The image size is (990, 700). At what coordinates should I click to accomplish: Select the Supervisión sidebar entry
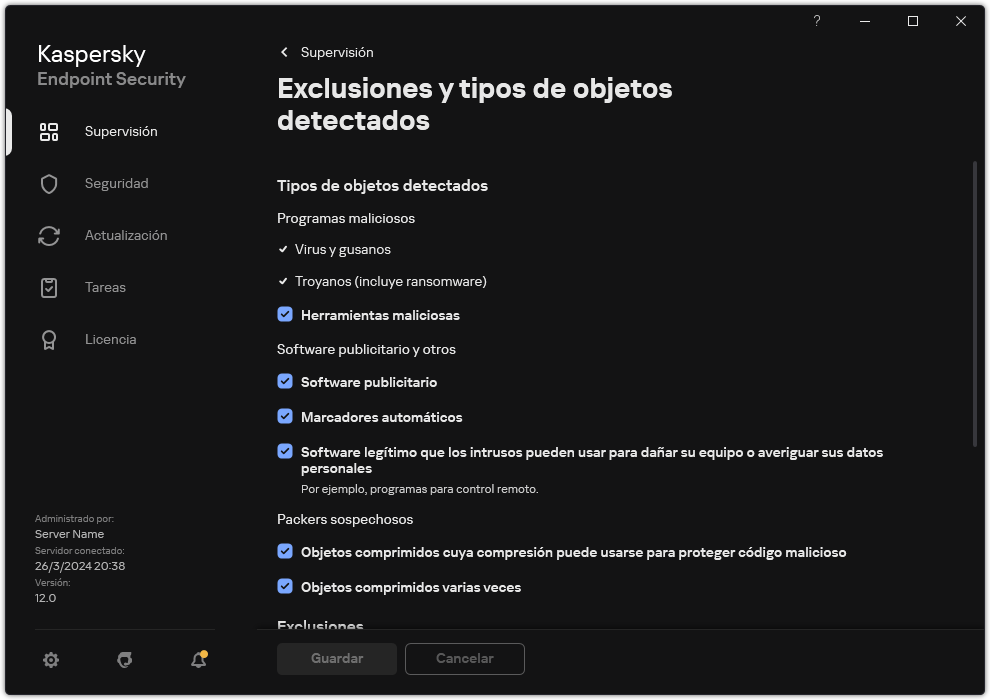tap(120, 131)
